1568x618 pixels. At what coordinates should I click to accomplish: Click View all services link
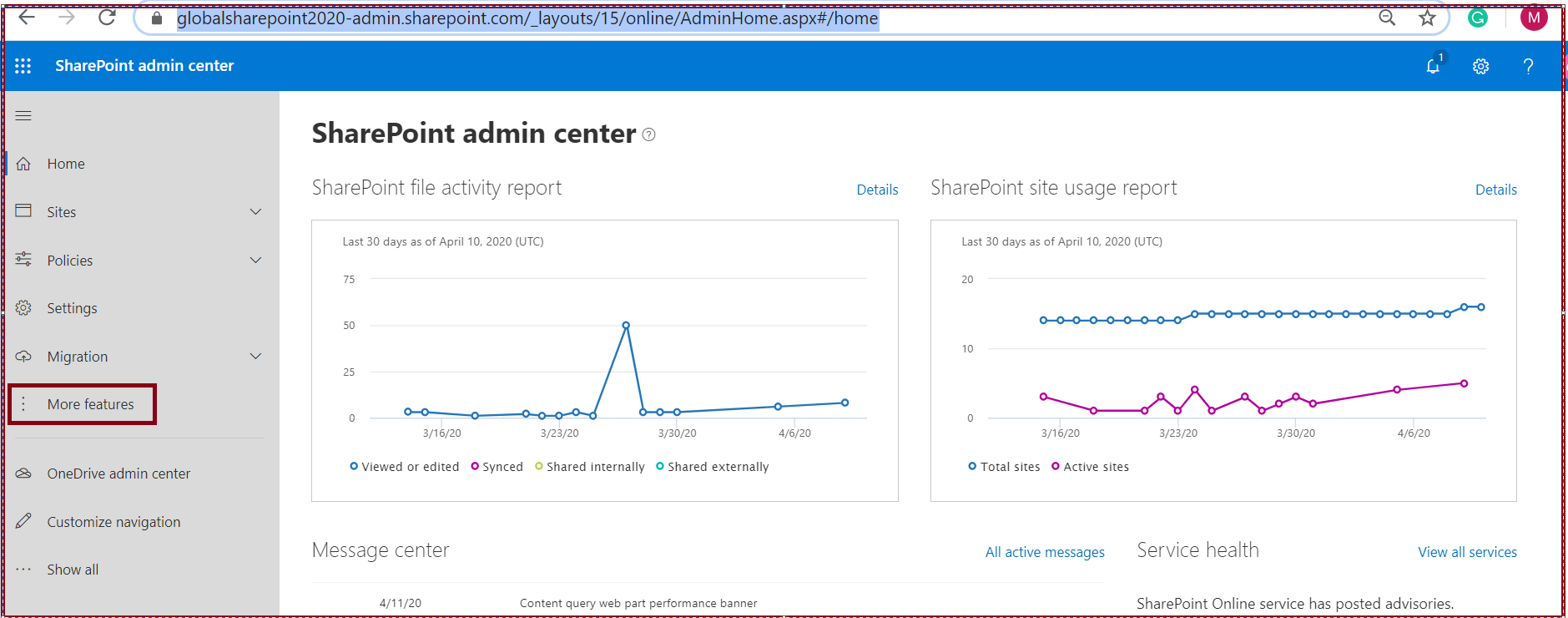pos(1467,552)
